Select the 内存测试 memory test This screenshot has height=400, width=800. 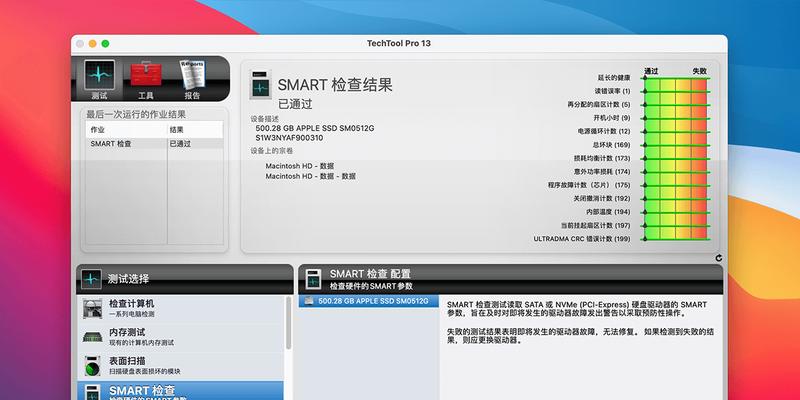coord(180,337)
